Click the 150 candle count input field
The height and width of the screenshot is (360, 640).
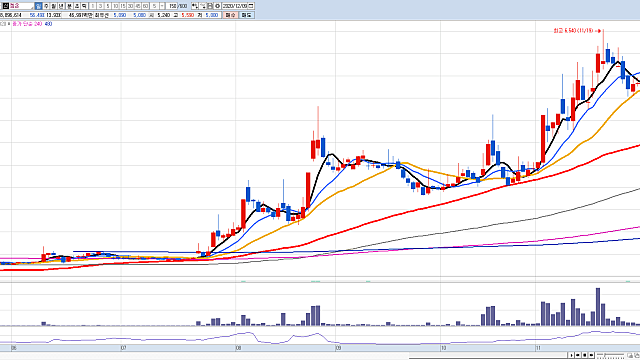[172, 6]
